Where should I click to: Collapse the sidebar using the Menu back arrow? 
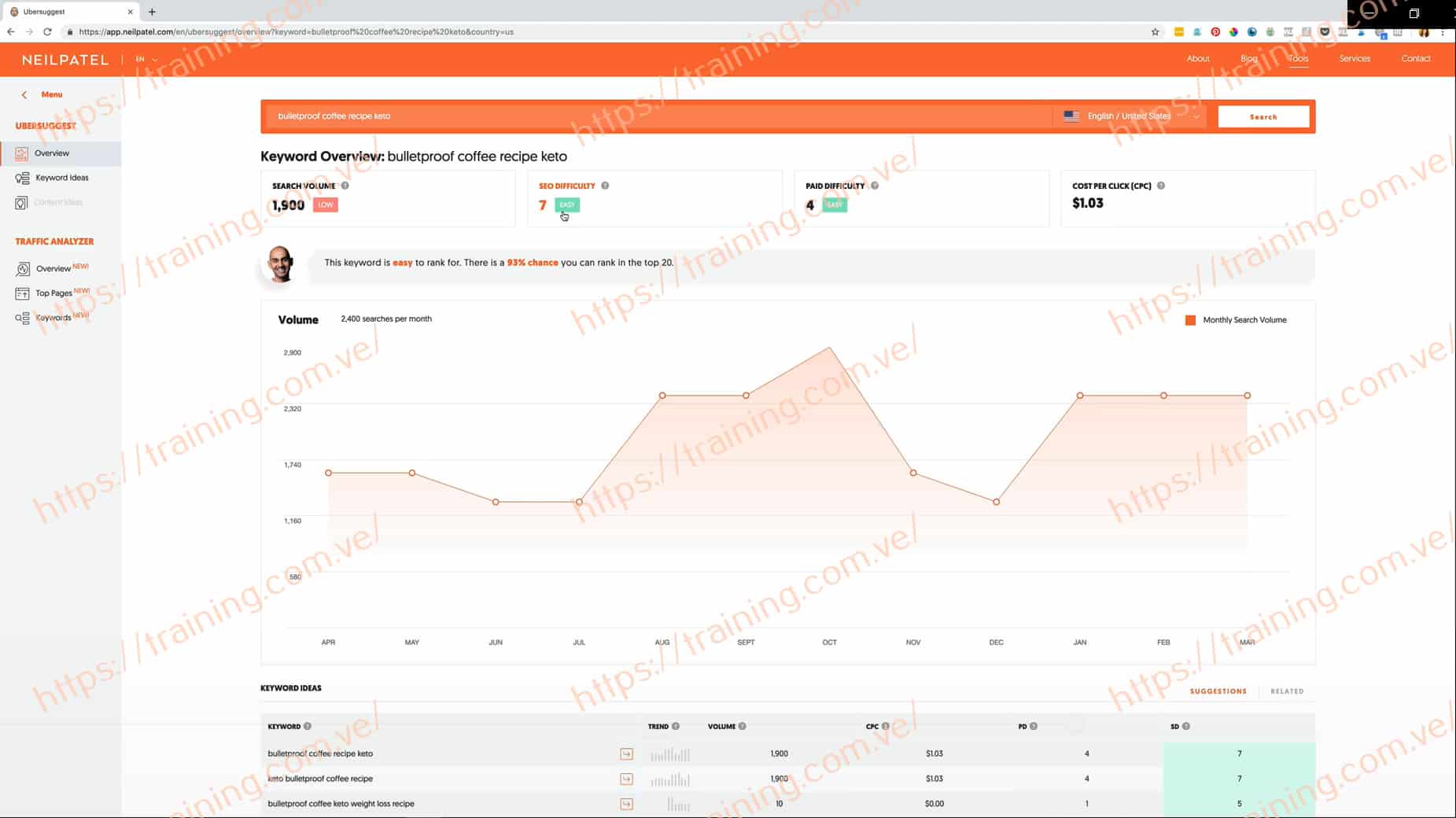pos(24,94)
